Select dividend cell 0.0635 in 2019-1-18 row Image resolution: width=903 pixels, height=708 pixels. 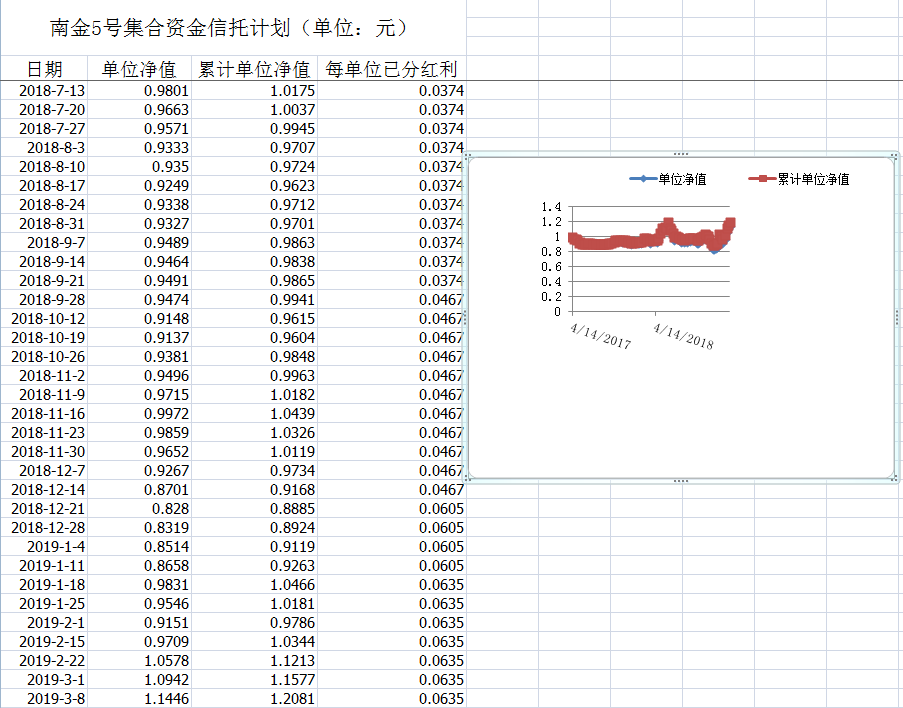[392, 585]
